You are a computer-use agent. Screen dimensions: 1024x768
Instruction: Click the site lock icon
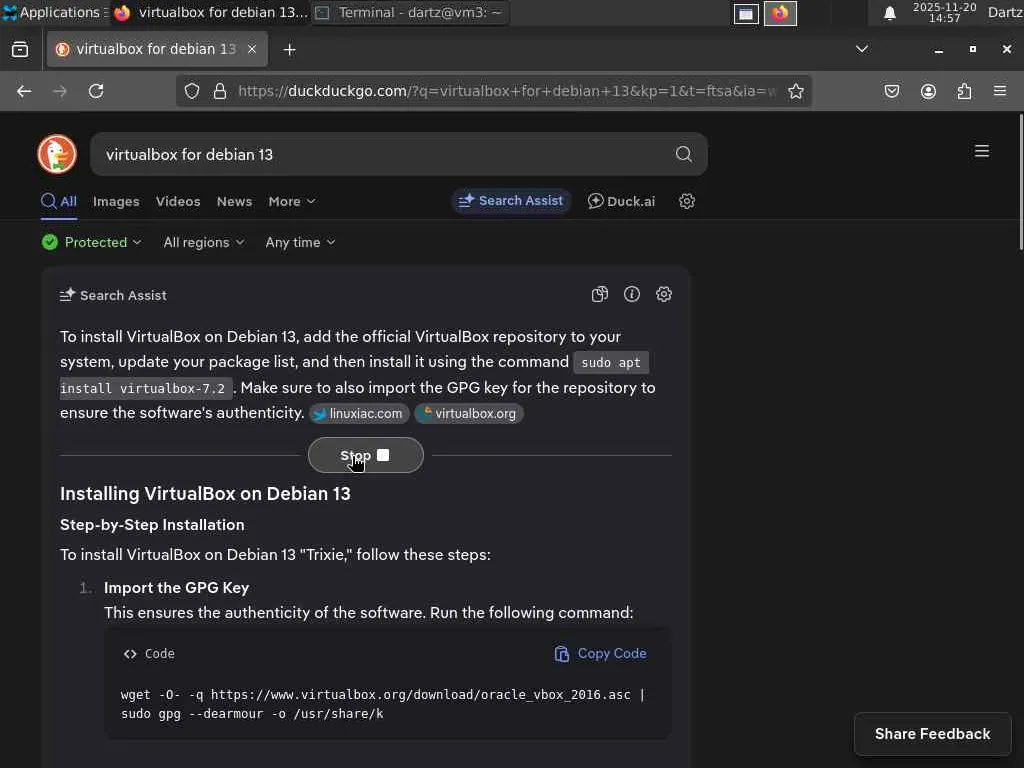click(x=220, y=91)
